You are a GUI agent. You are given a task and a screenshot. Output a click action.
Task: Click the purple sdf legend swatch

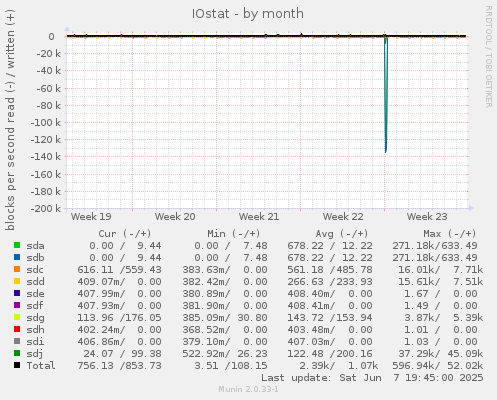(x=17, y=305)
